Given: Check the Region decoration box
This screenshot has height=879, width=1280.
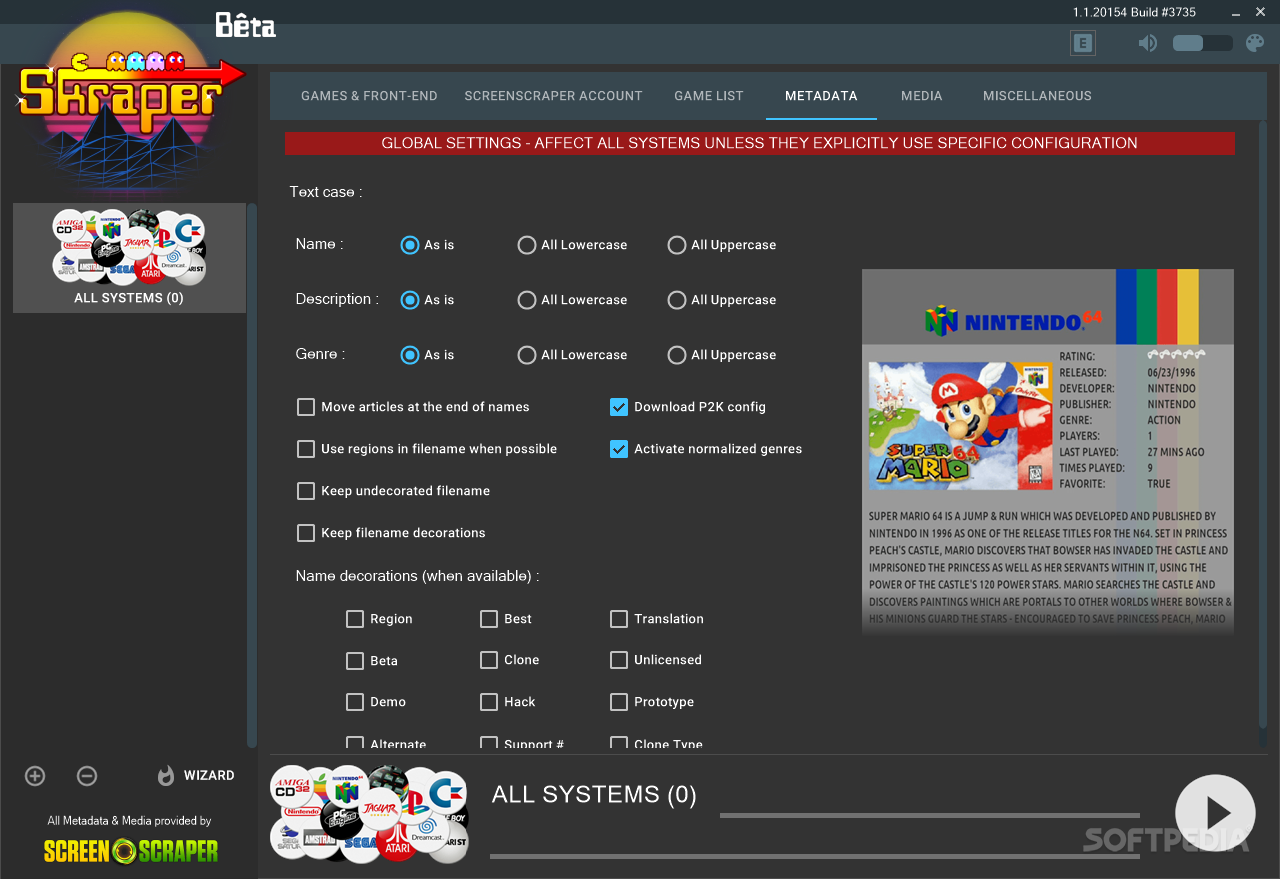Looking at the screenshot, I should coord(355,619).
